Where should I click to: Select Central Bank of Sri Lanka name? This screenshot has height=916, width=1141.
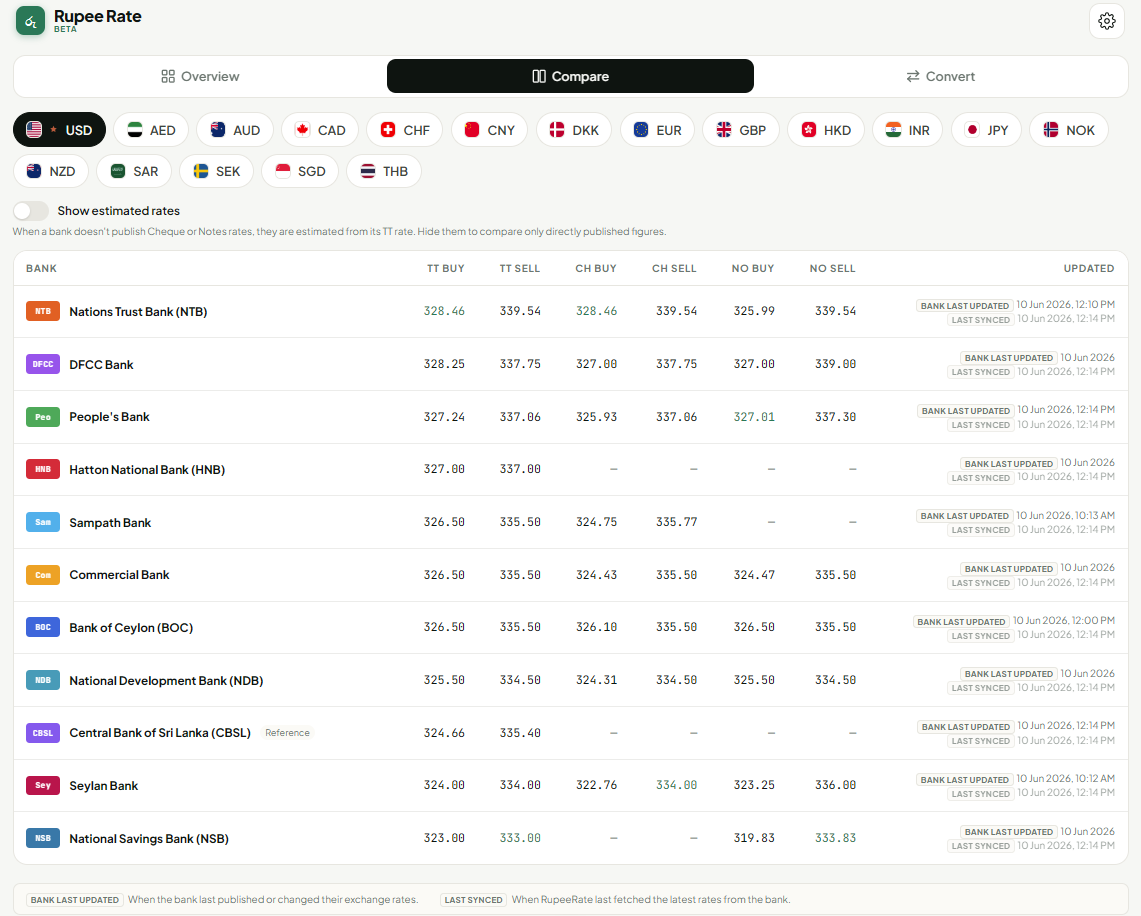click(x=160, y=733)
